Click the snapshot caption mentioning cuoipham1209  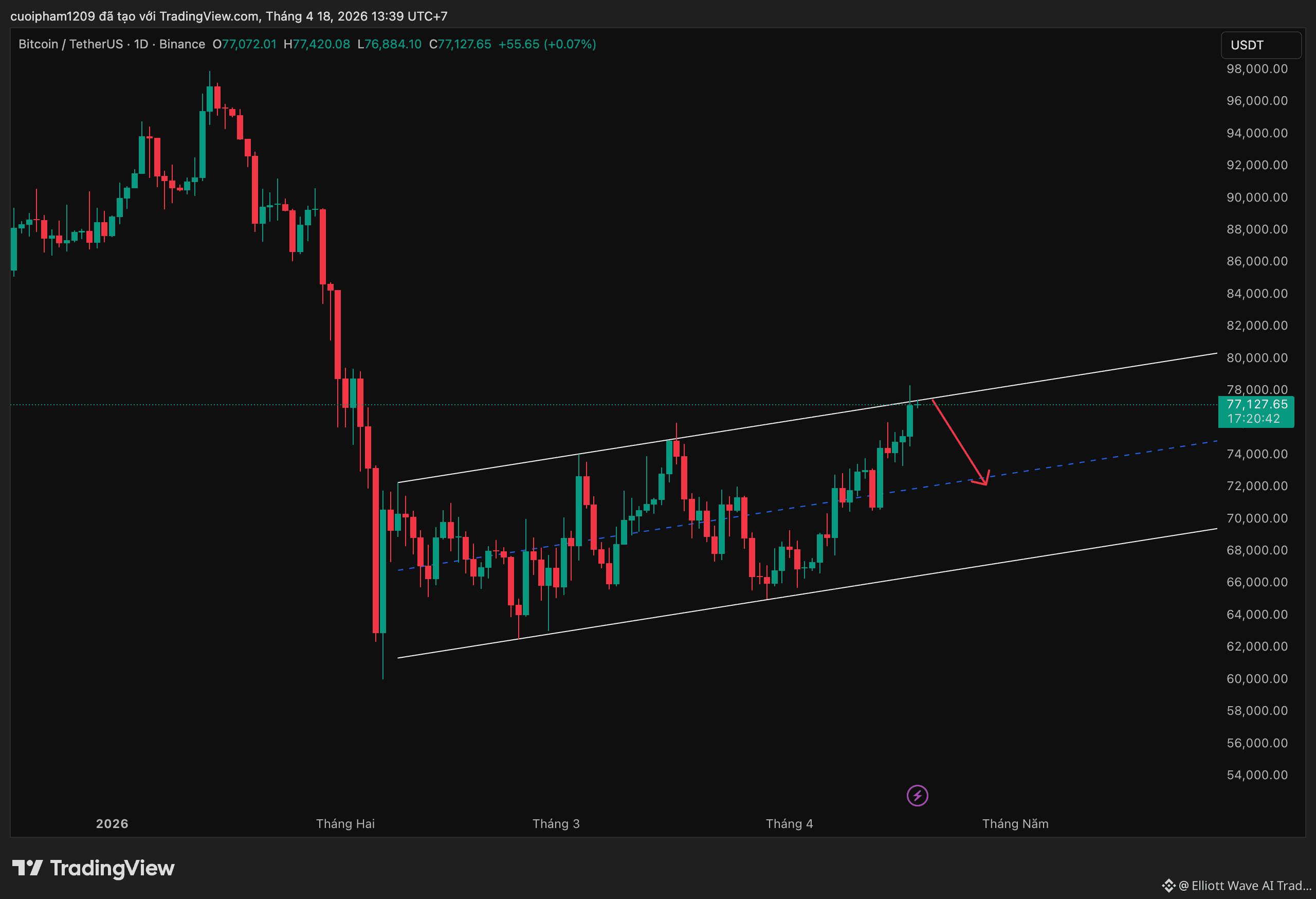tap(229, 16)
